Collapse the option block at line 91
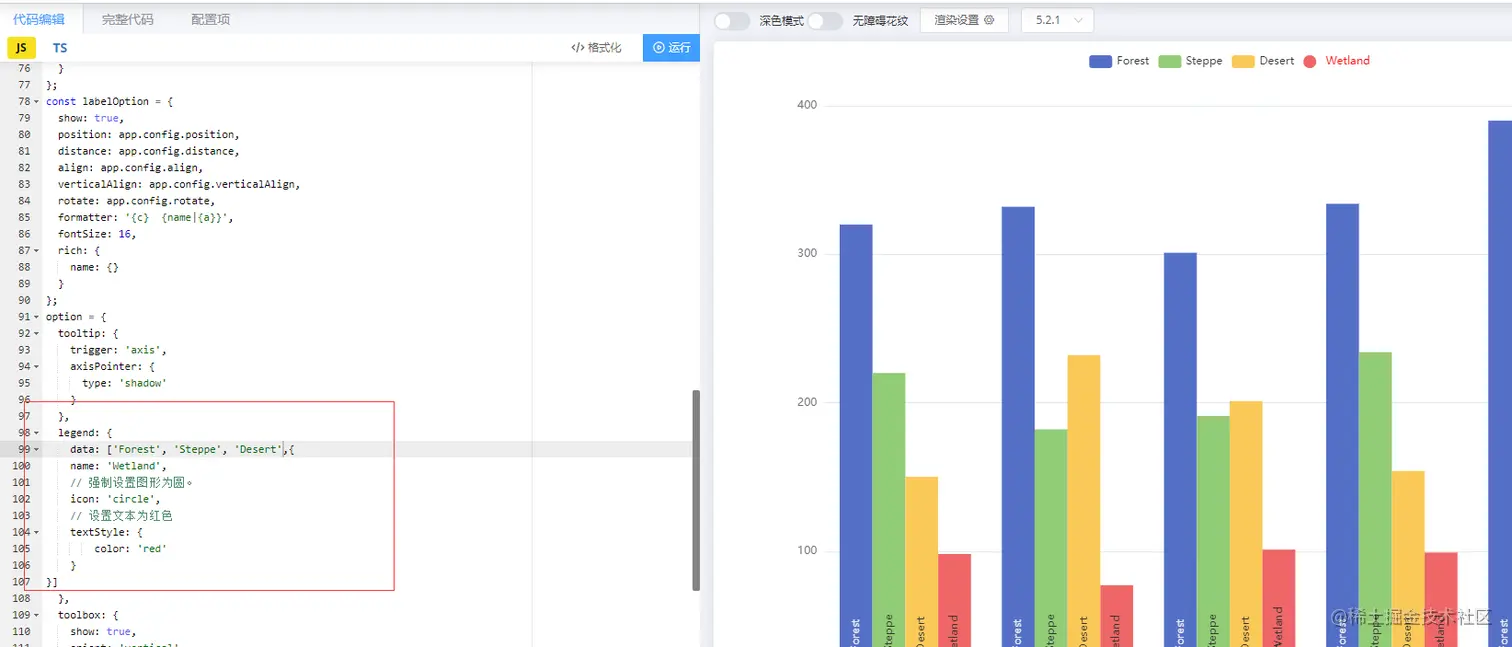 (37, 317)
